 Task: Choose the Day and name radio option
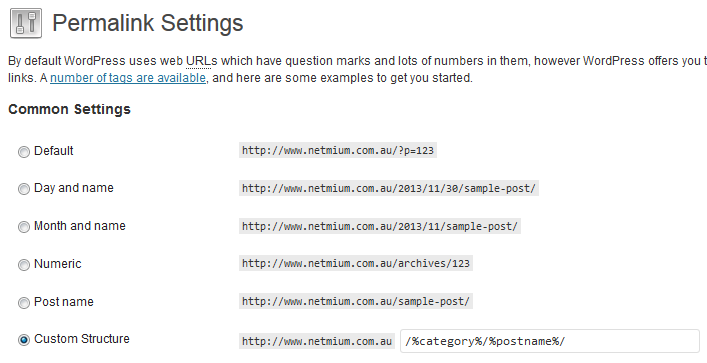tap(24, 189)
